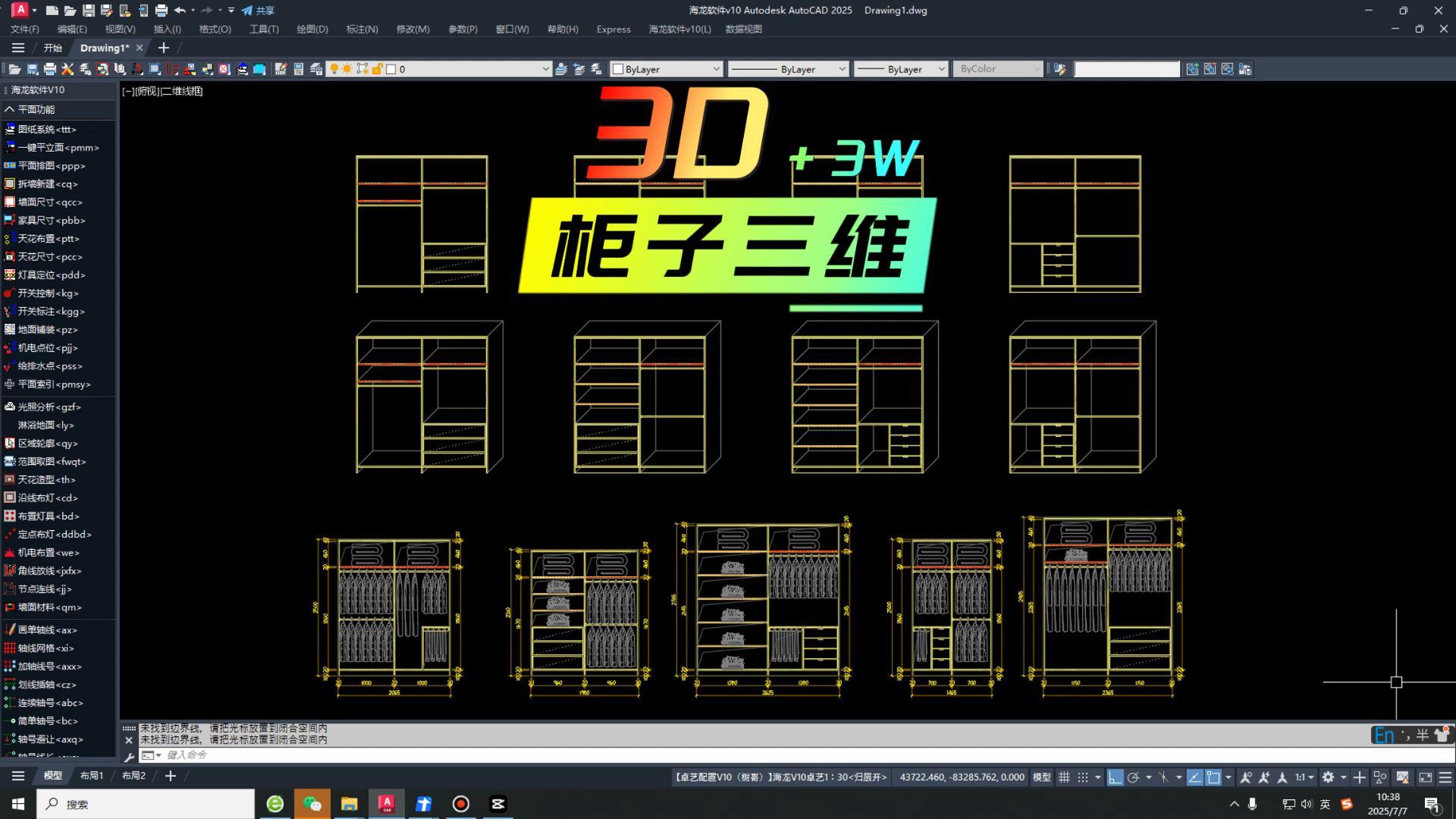The width and height of the screenshot is (1456, 819).
Task: Toggle object snap tracking icon
Action: tap(1194, 777)
